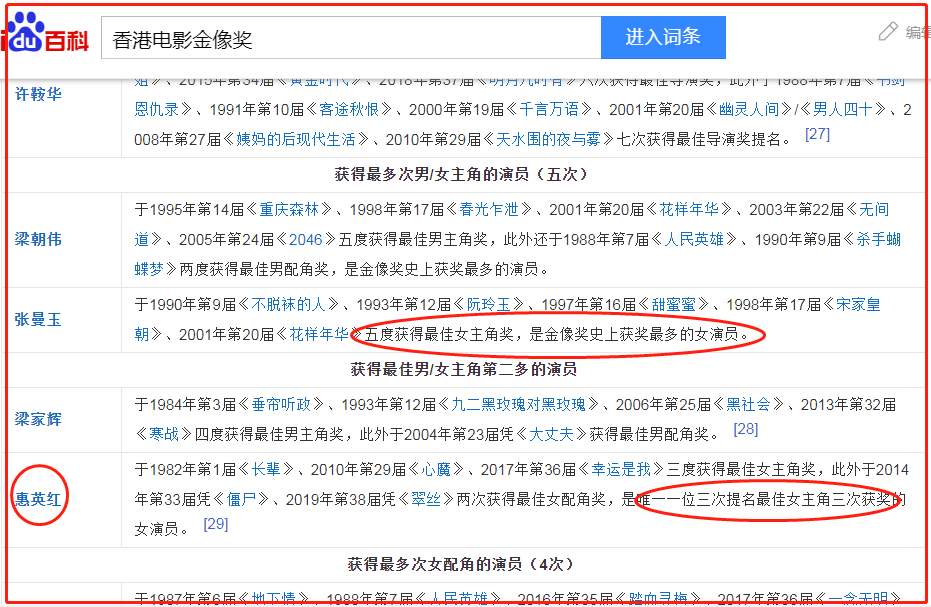Open the 僵尸 film link

(x=240, y=499)
